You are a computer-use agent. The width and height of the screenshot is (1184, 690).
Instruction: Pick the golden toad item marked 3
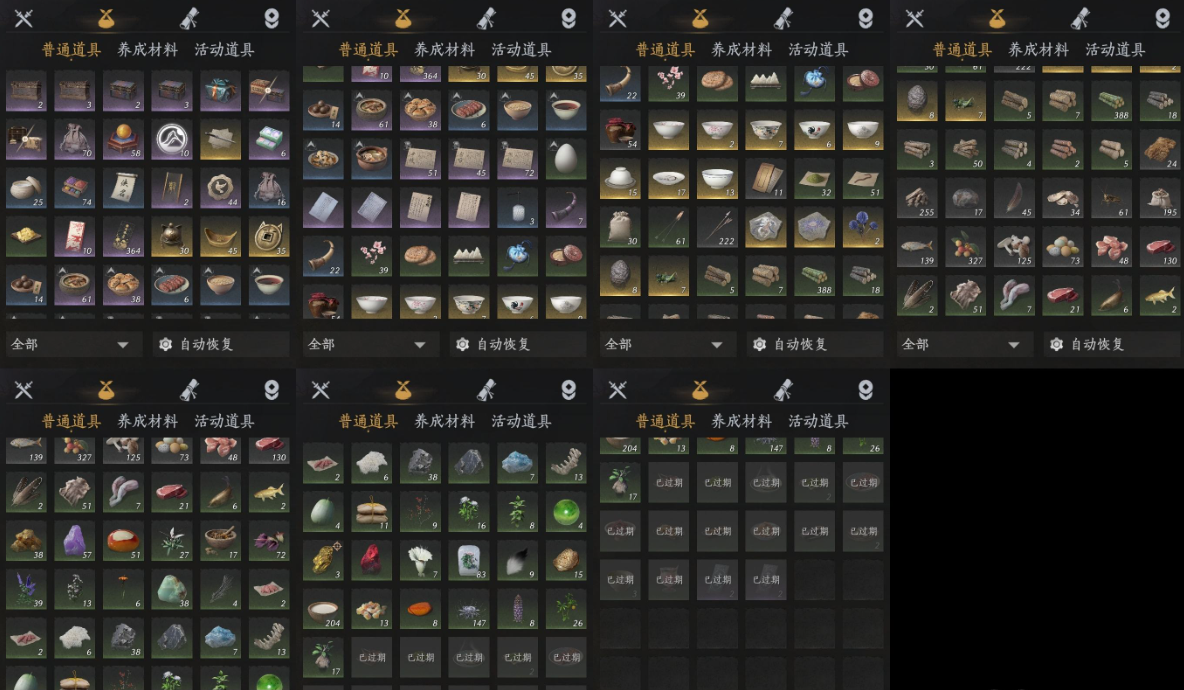click(323, 561)
